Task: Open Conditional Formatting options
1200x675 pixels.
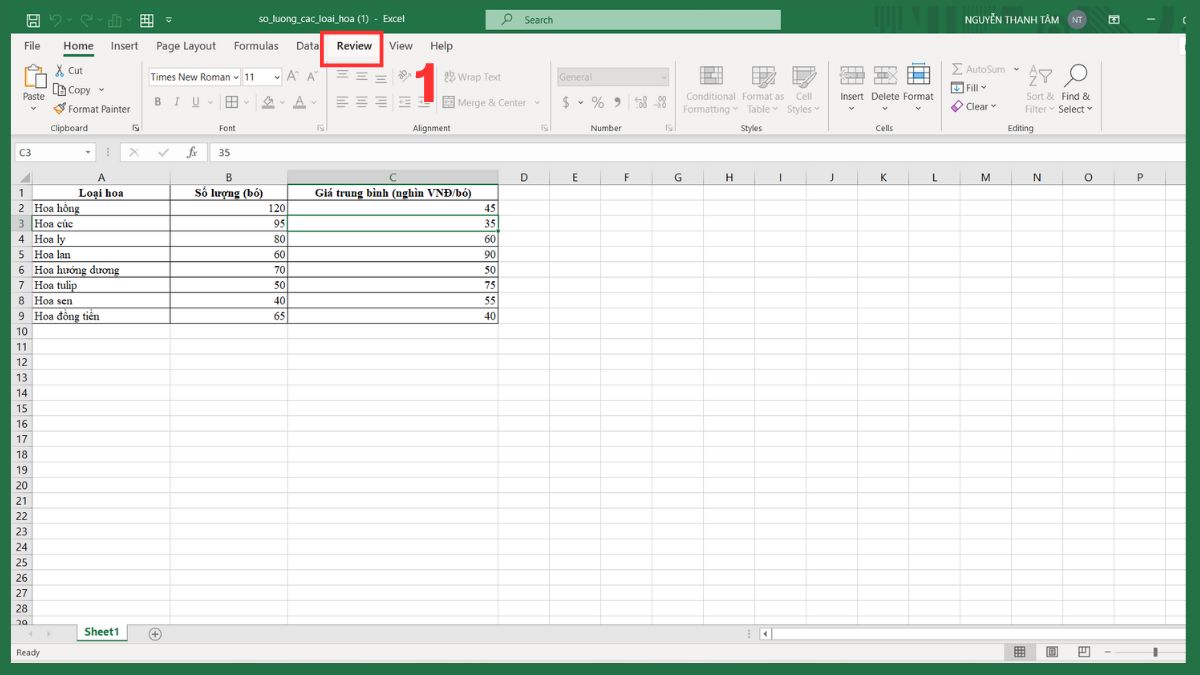Action: click(x=710, y=89)
